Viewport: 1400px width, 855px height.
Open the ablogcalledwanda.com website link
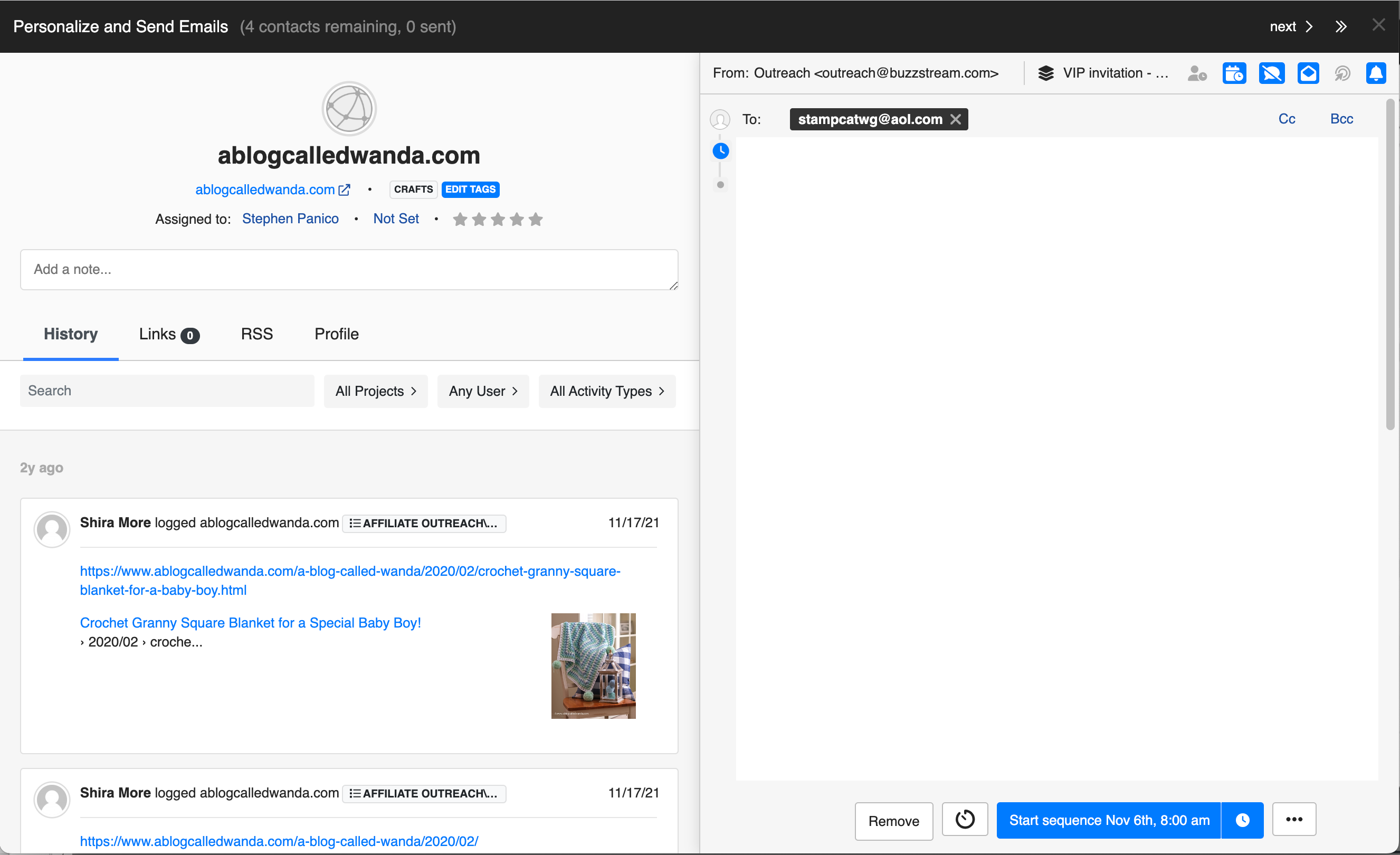[x=265, y=190]
